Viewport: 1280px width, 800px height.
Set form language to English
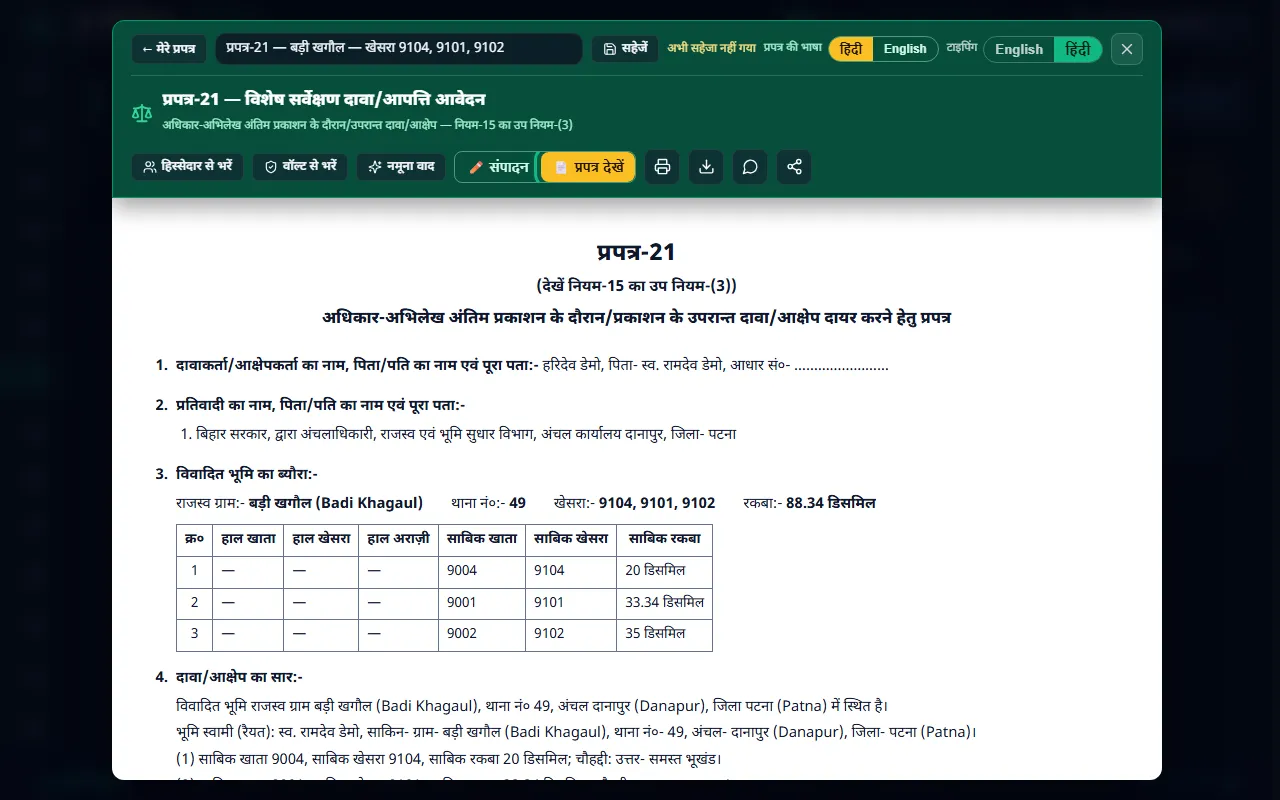point(905,49)
